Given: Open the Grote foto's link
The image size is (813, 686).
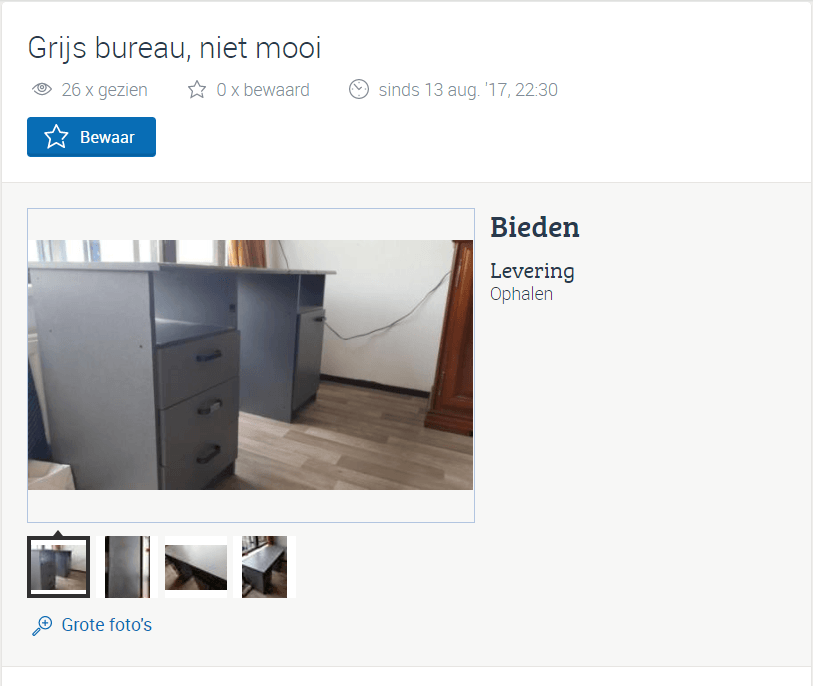Looking at the screenshot, I should [x=107, y=625].
